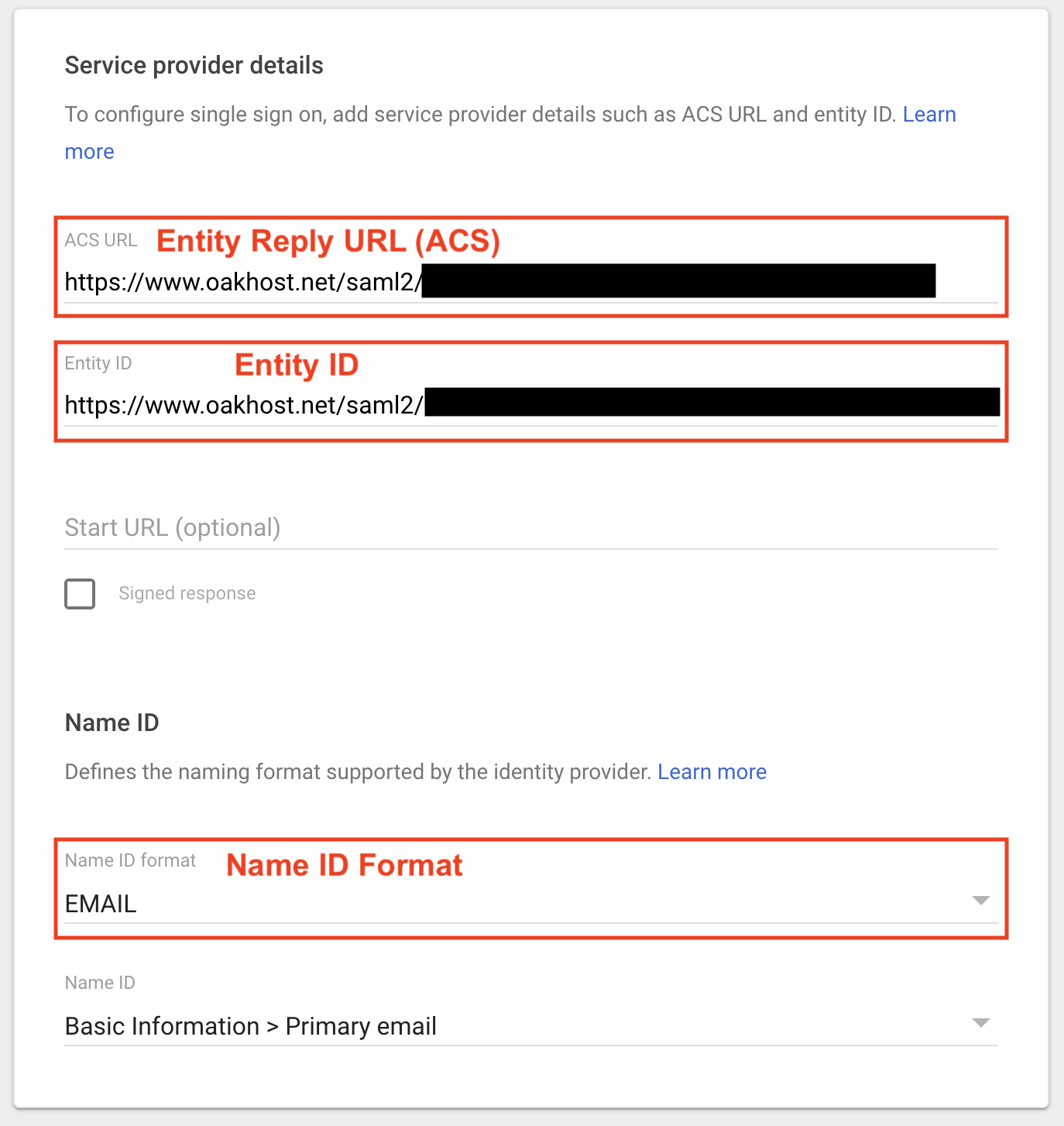Open Learn more link after identity provider text
1064x1126 pixels.
712,772
